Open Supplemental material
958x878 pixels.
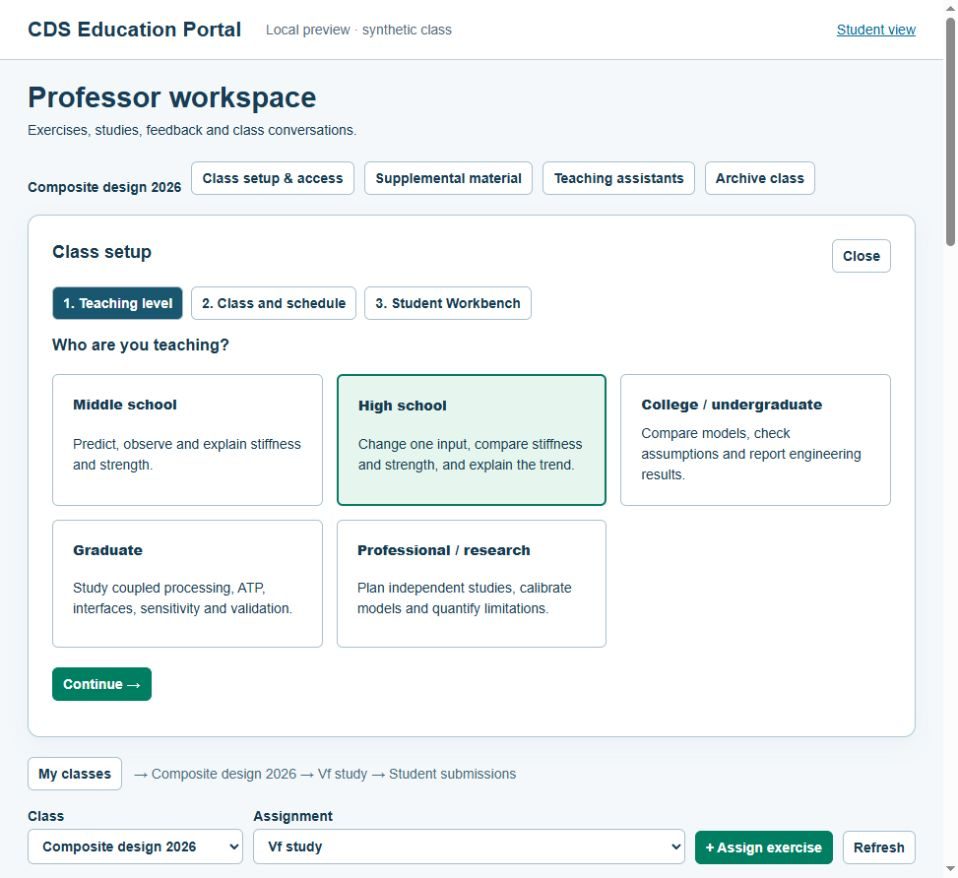coord(448,178)
